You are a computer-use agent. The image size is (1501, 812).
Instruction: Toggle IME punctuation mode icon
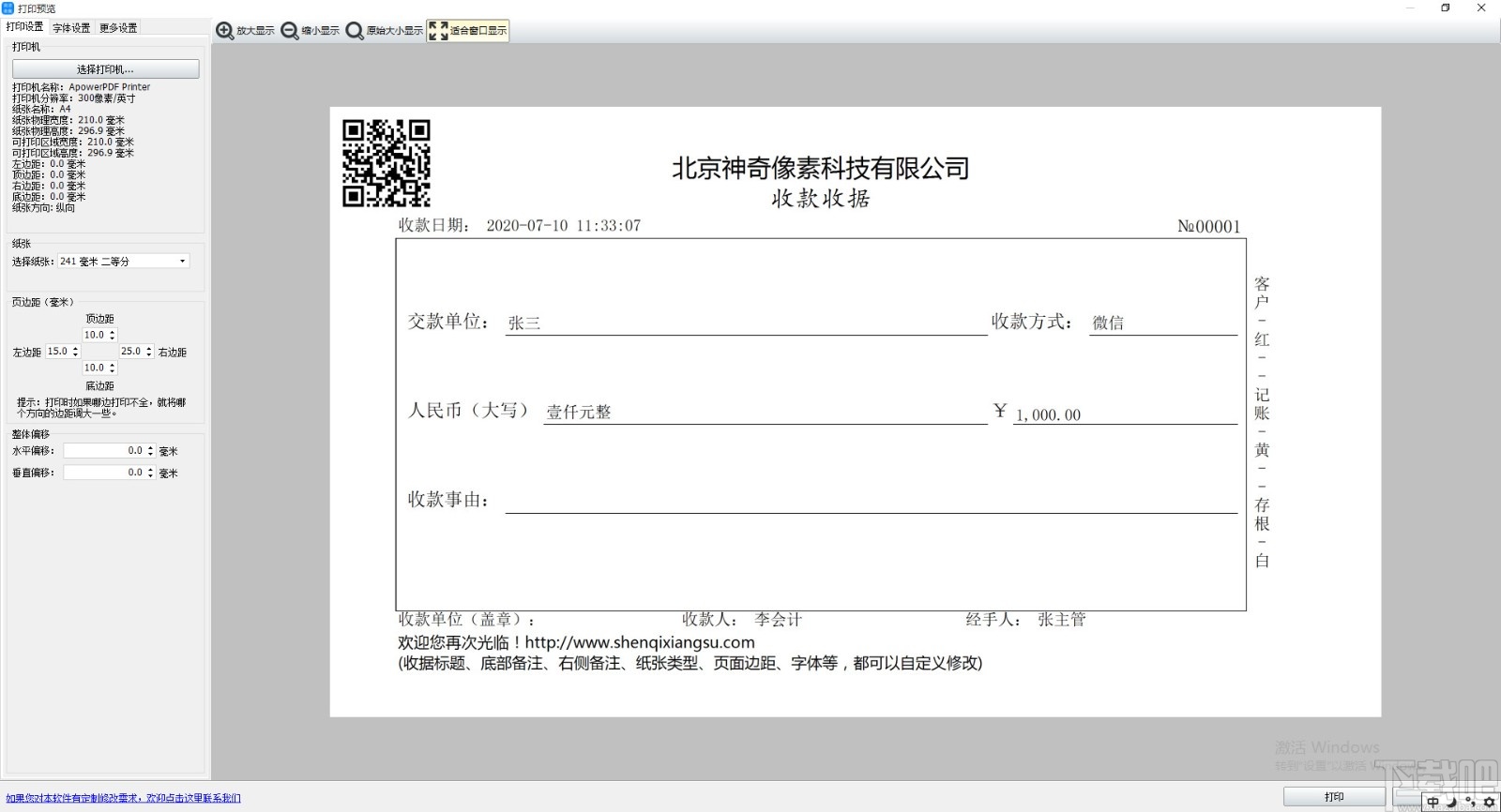point(1469,802)
